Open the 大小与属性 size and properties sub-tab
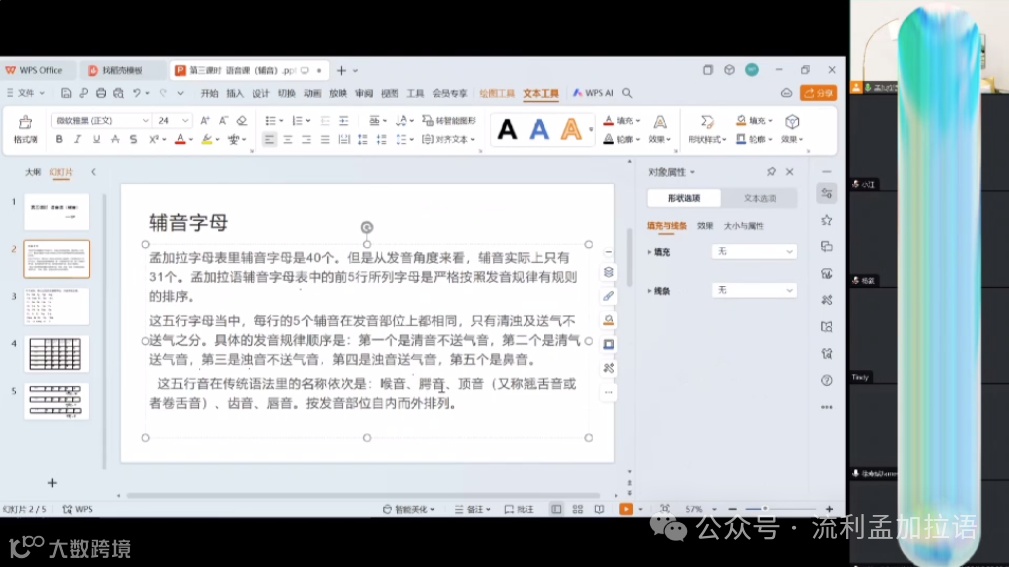 743,226
